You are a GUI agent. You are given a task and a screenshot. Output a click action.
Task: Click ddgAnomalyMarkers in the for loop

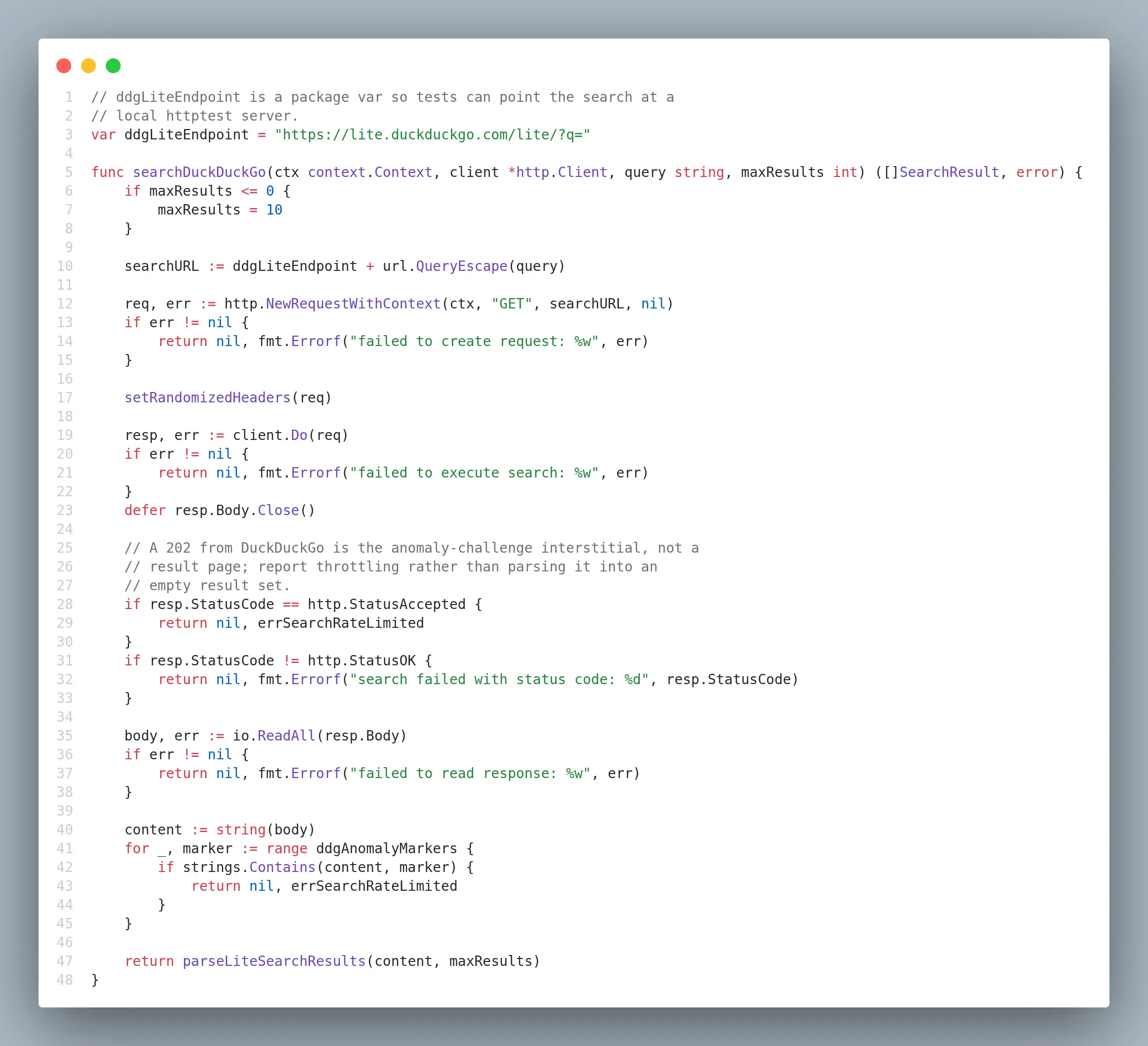click(387, 849)
